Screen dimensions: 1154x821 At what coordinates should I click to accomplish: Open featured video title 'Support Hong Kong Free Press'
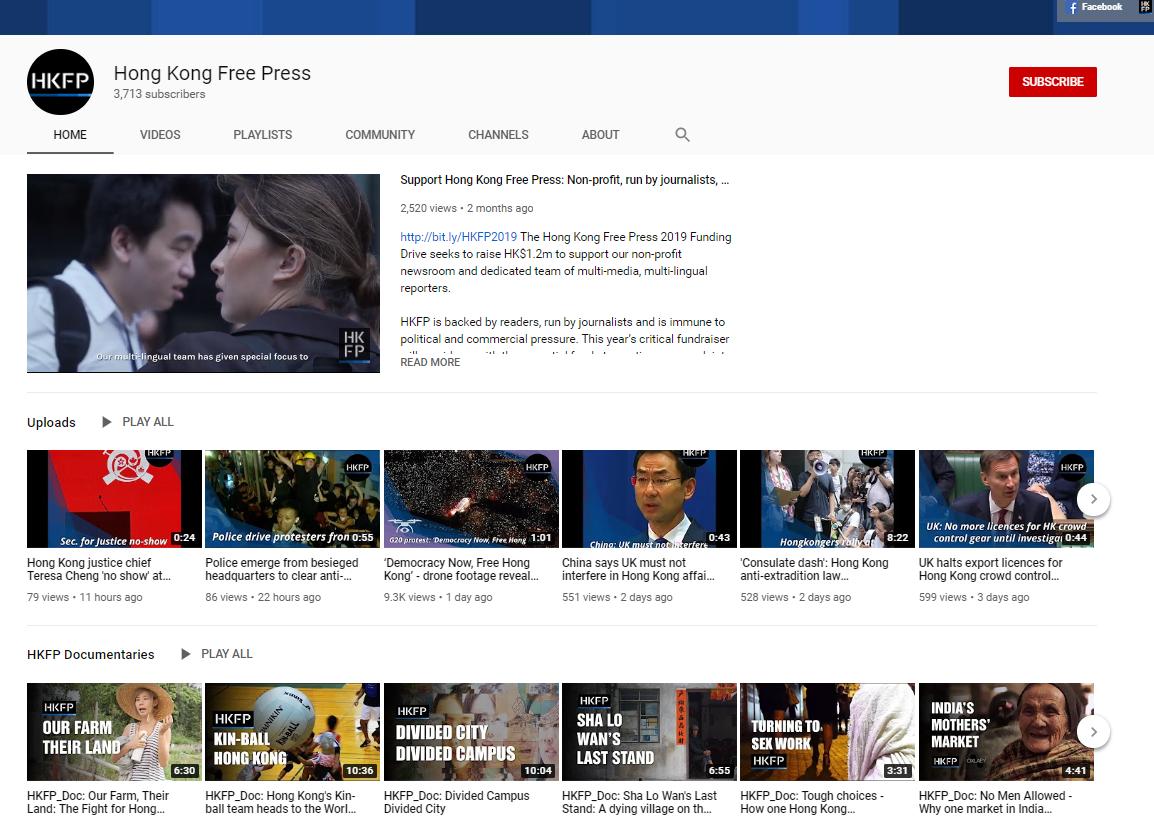pyautogui.click(x=564, y=180)
